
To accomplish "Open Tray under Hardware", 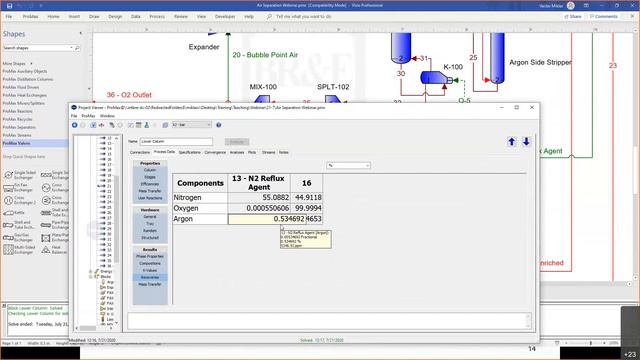I will [x=150, y=224].
